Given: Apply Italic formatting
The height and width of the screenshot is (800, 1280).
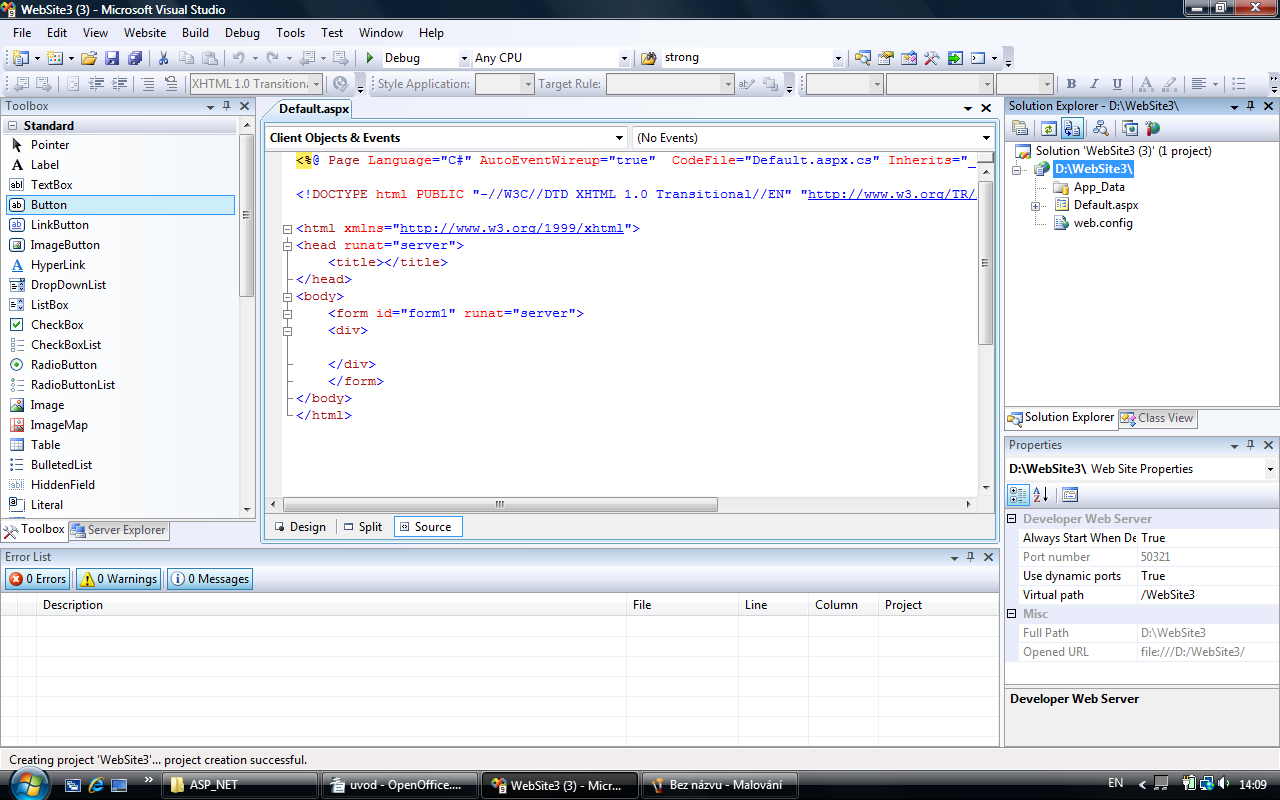Looking at the screenshot, I should [x=1094, y=85].
